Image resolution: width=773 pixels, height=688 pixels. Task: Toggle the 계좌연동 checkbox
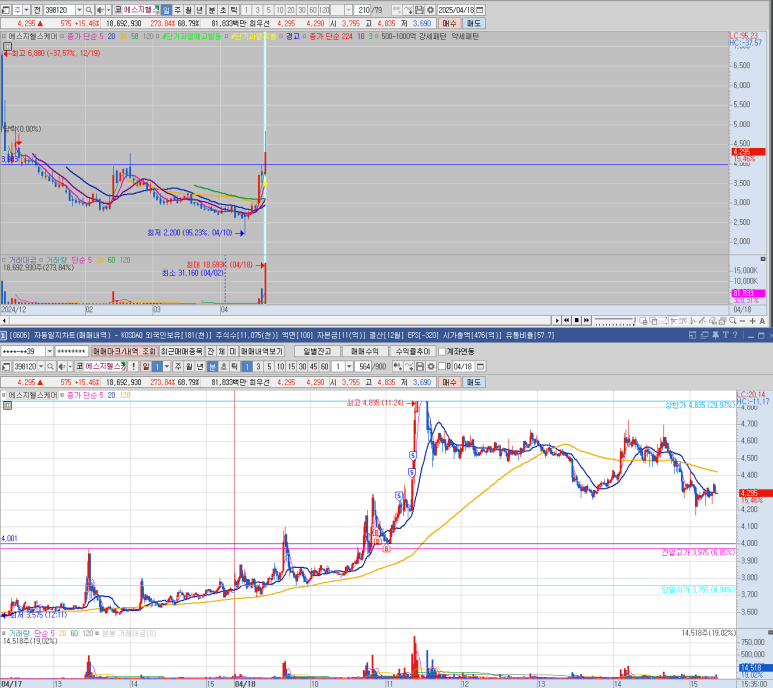point(442,351)
